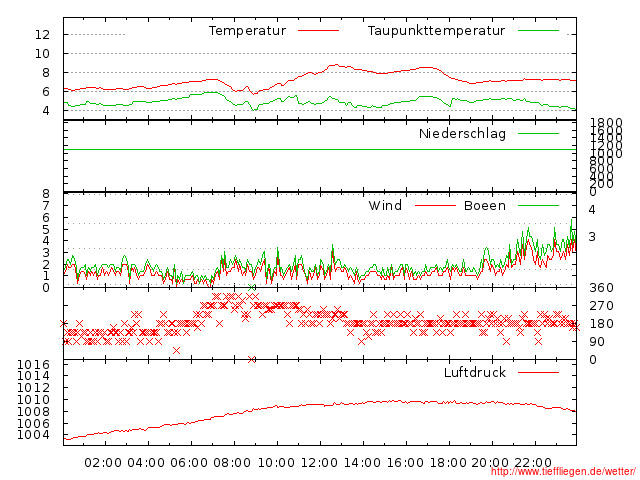Click the Niederschlag legend label
640x480 pixels.
pyautogui.click(x=462, y=134)
